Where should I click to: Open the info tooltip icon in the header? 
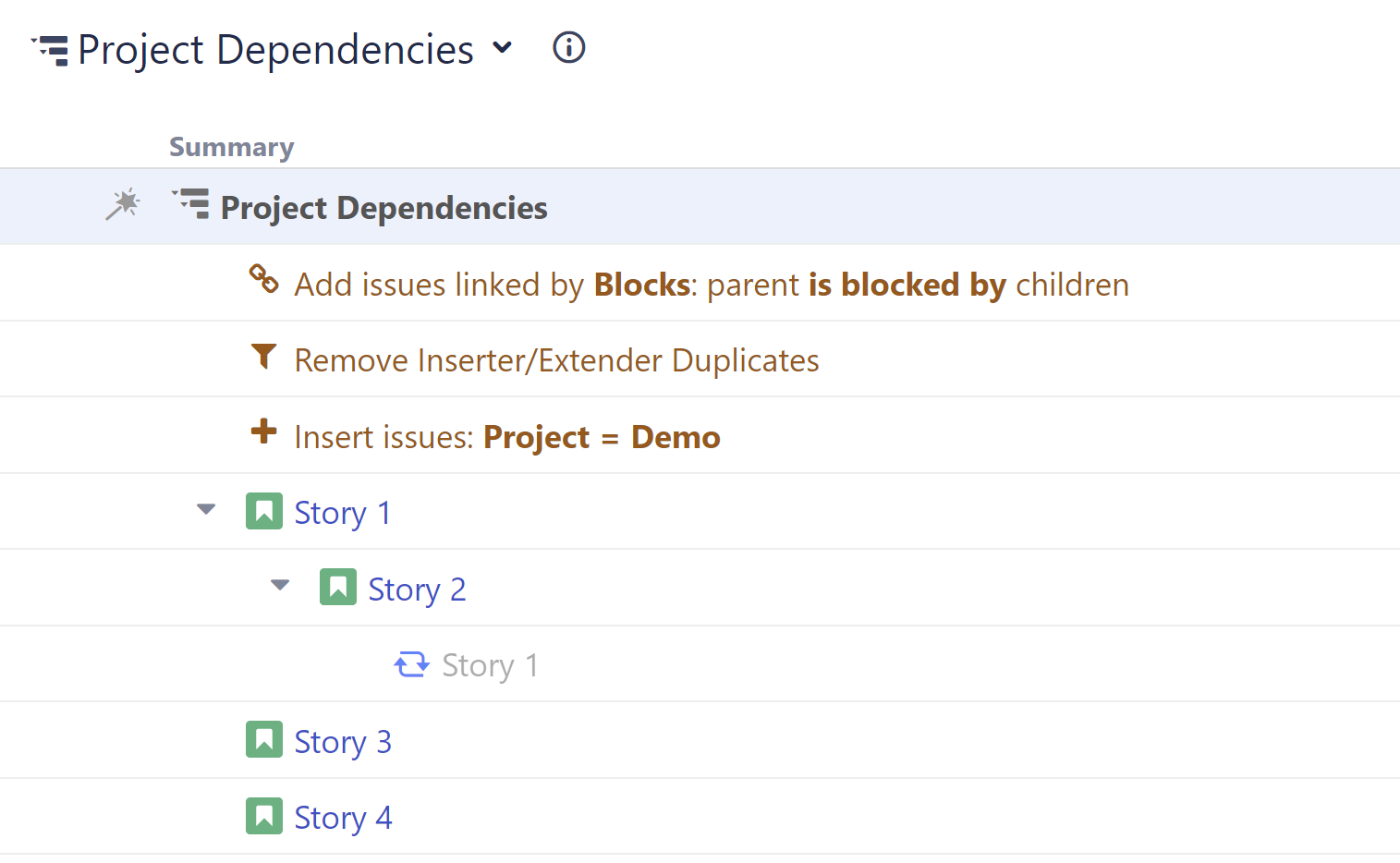[x=568, y=47]
